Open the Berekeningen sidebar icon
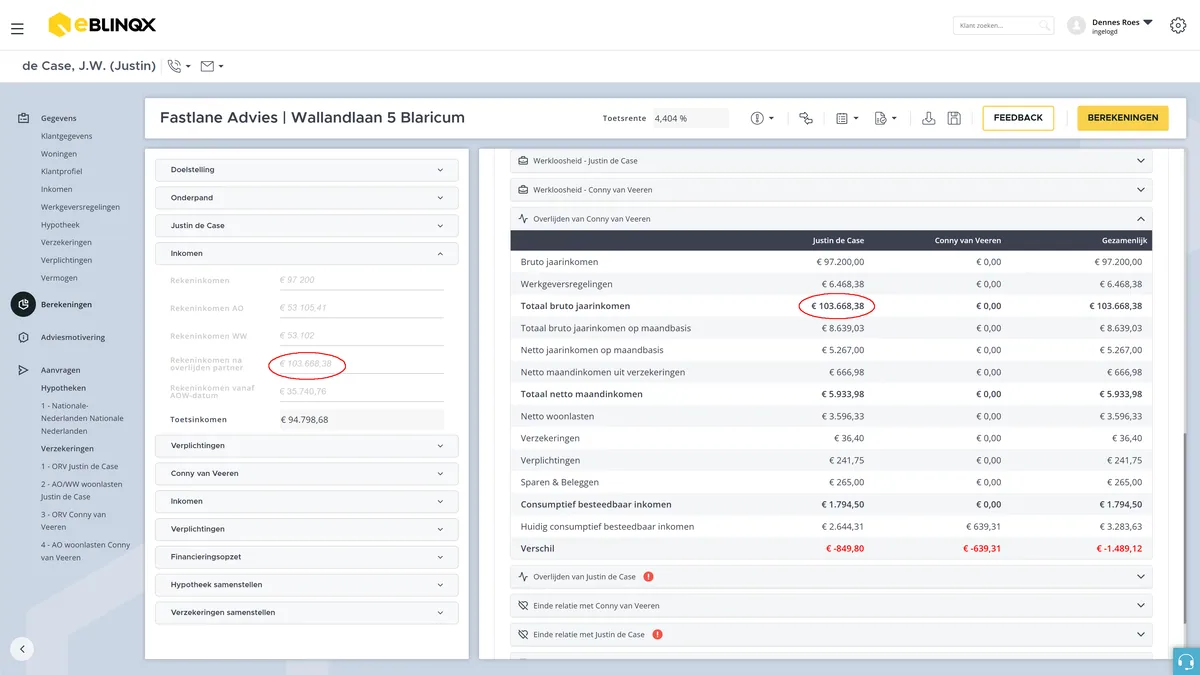The width and height of the screenshot is (1200, 675). (23, 304)
